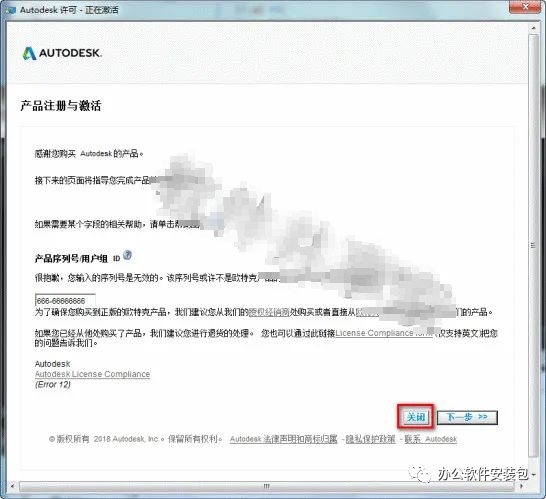Open the Autodesk License Compliance link
The height and width of the screenshot is (499, 546).
(92, 374)
